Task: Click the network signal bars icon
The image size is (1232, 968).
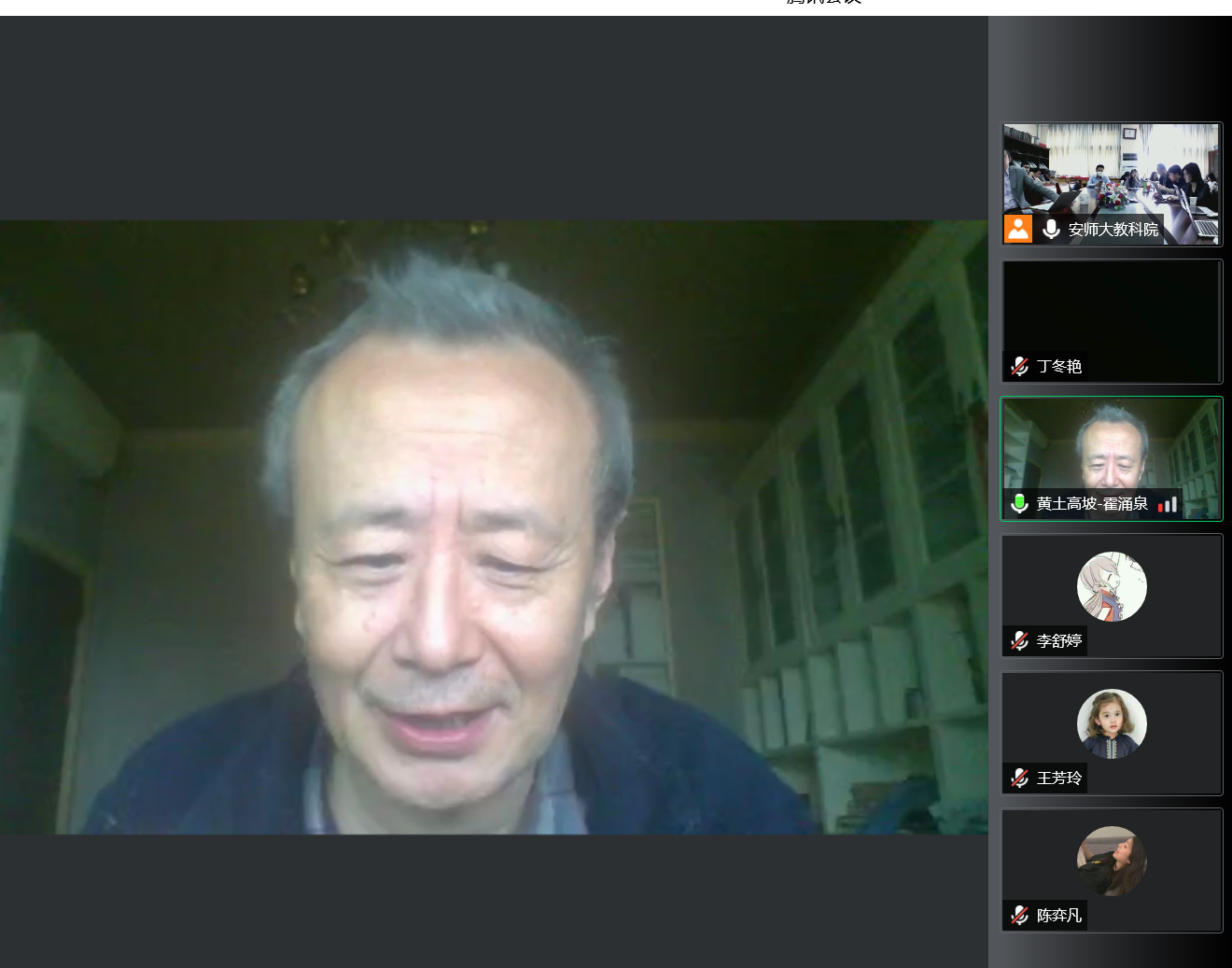Action: click(1167, 504)
